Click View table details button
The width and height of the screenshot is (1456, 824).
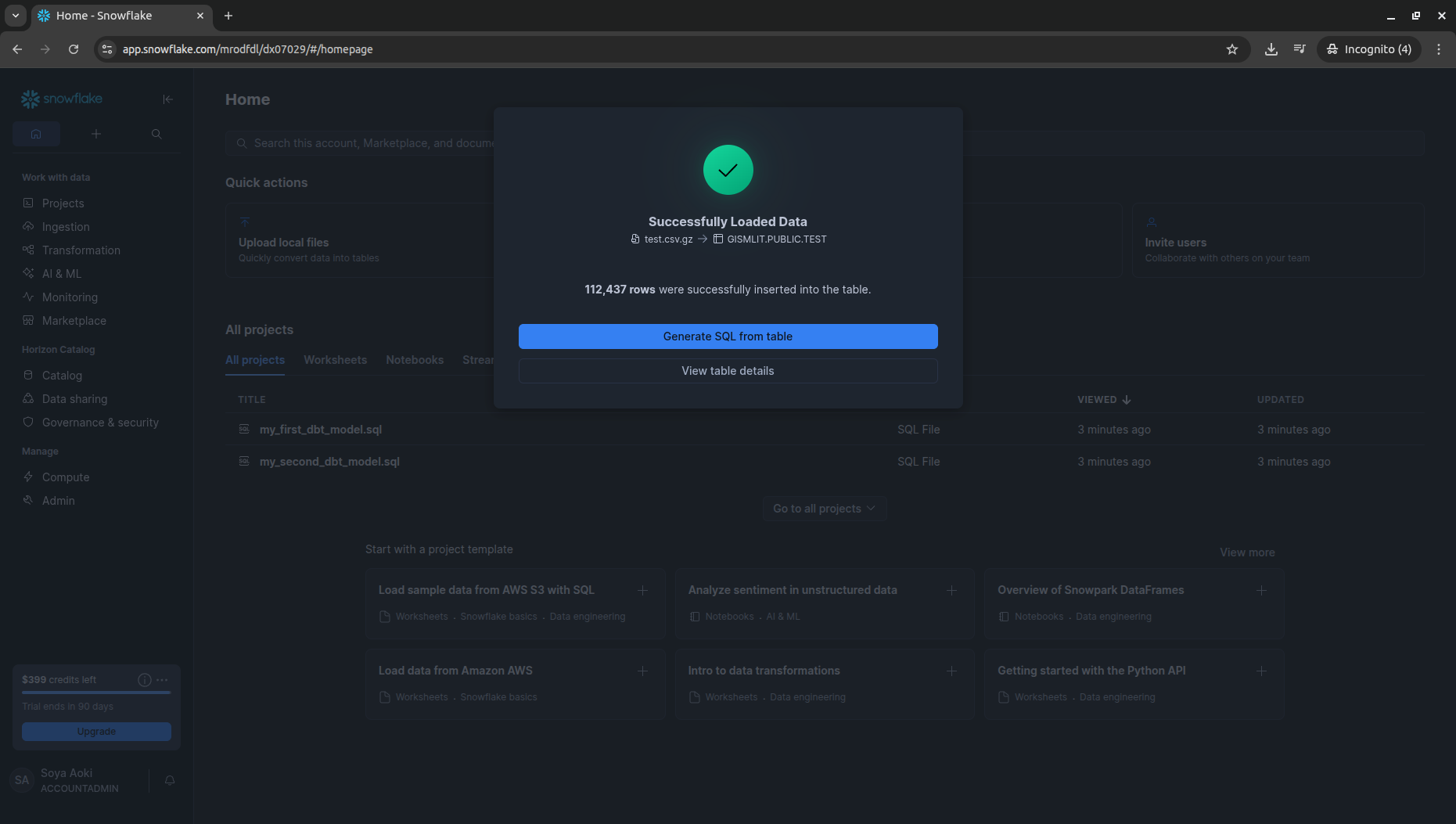(x=728, y=371)
